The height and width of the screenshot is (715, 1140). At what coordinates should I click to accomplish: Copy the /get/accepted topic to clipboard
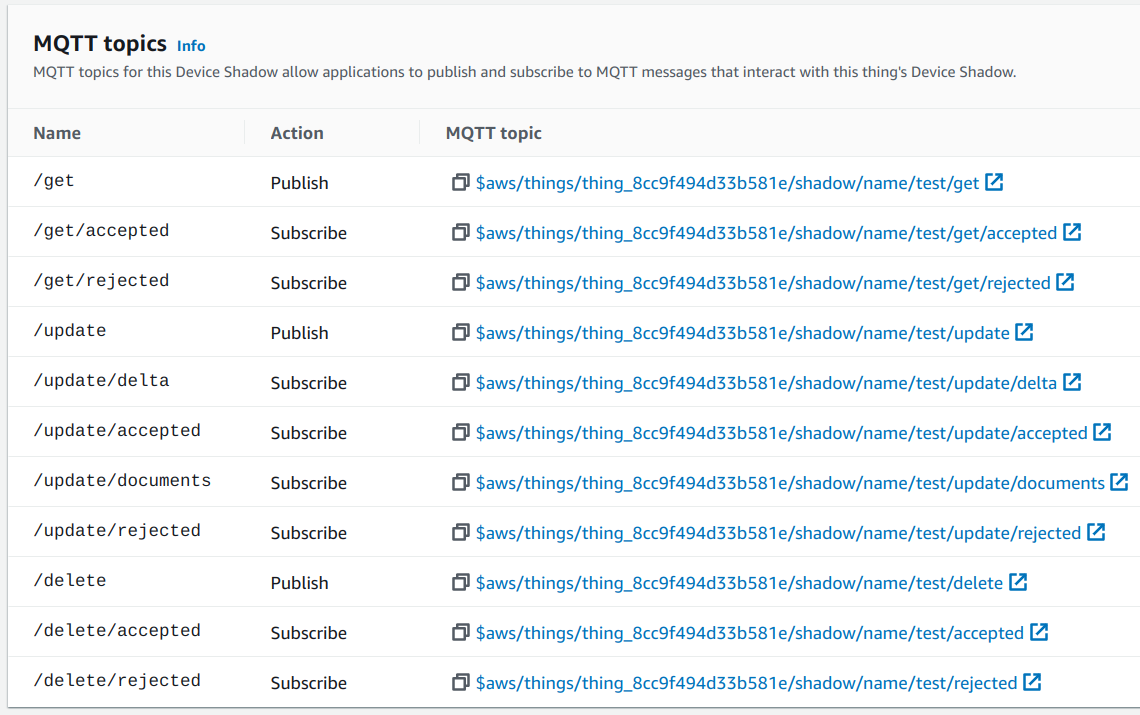[x=460, y=233]
